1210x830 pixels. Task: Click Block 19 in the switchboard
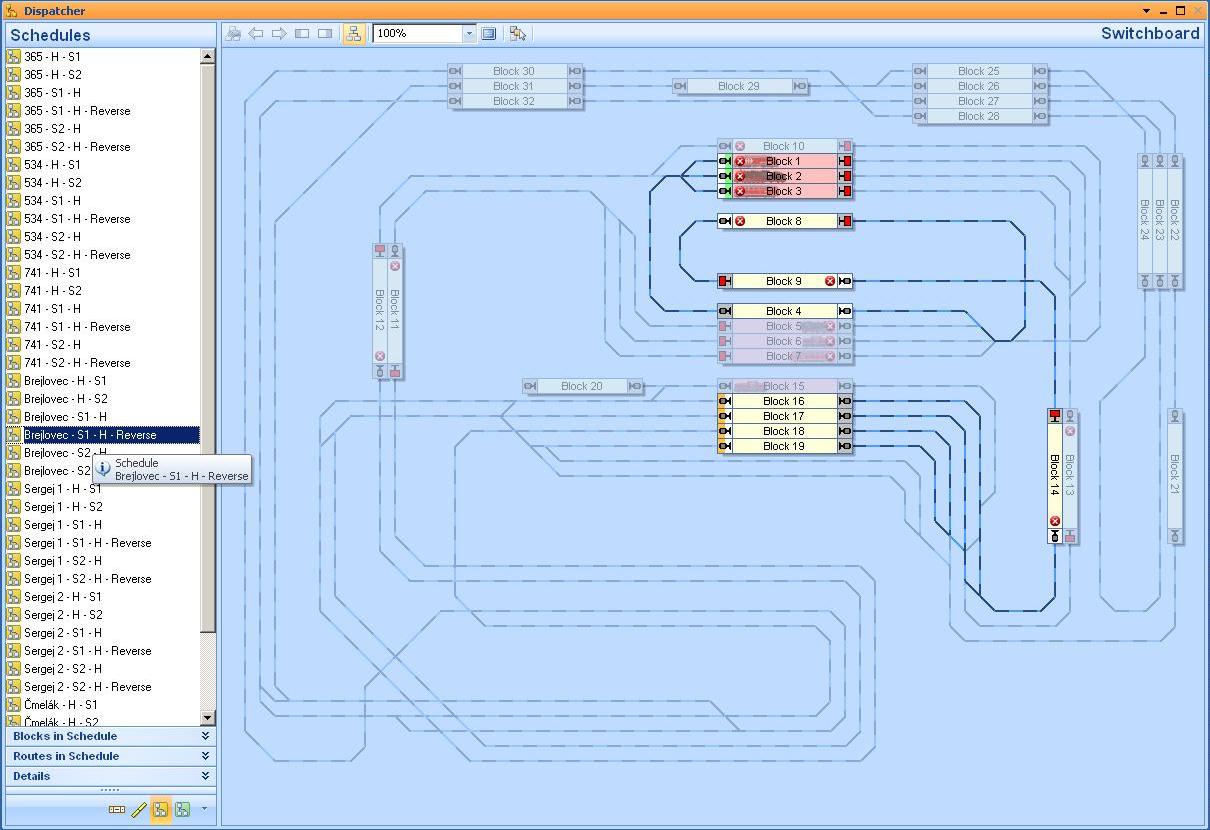[x=784, y=446]
